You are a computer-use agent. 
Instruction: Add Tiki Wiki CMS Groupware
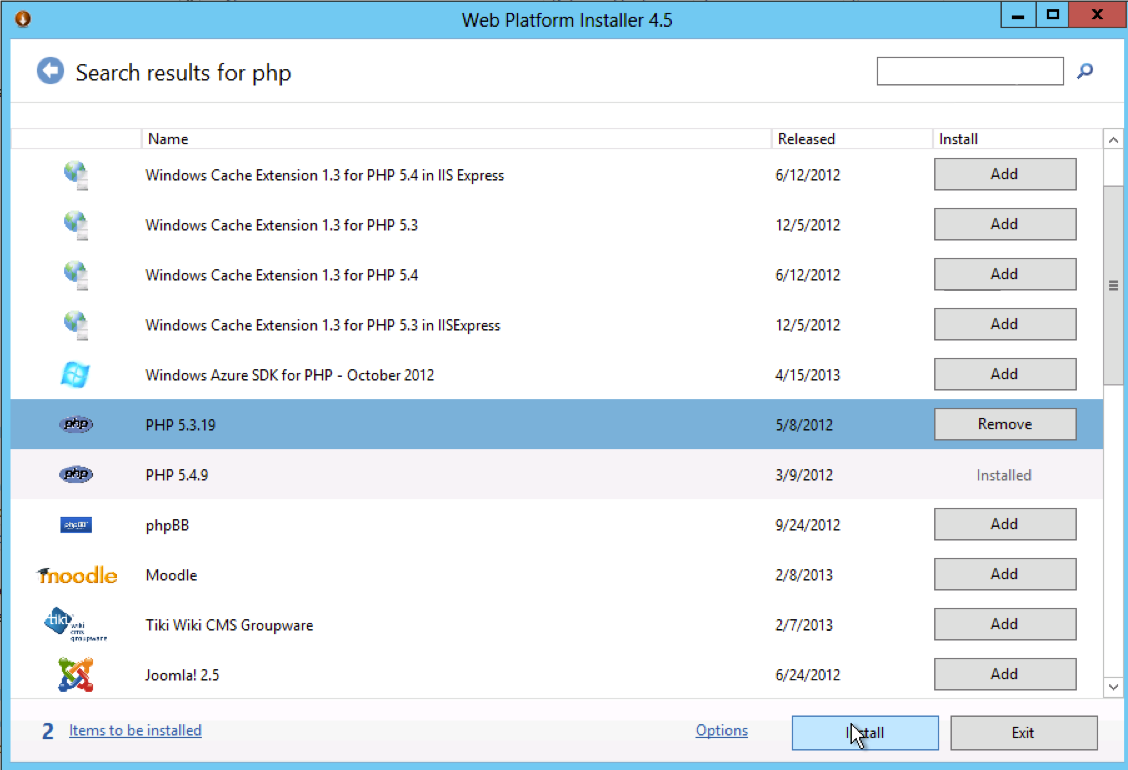click(x=1005, y=624)
